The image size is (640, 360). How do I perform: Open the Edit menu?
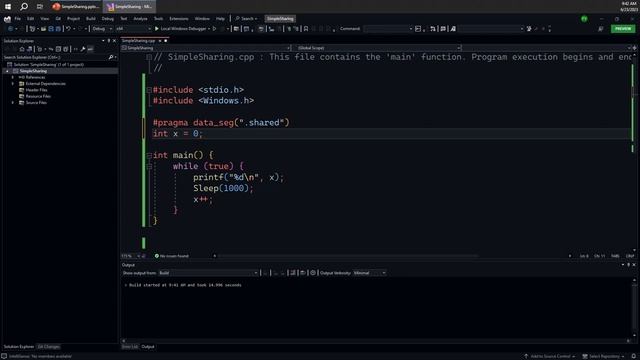coord(31,19)
